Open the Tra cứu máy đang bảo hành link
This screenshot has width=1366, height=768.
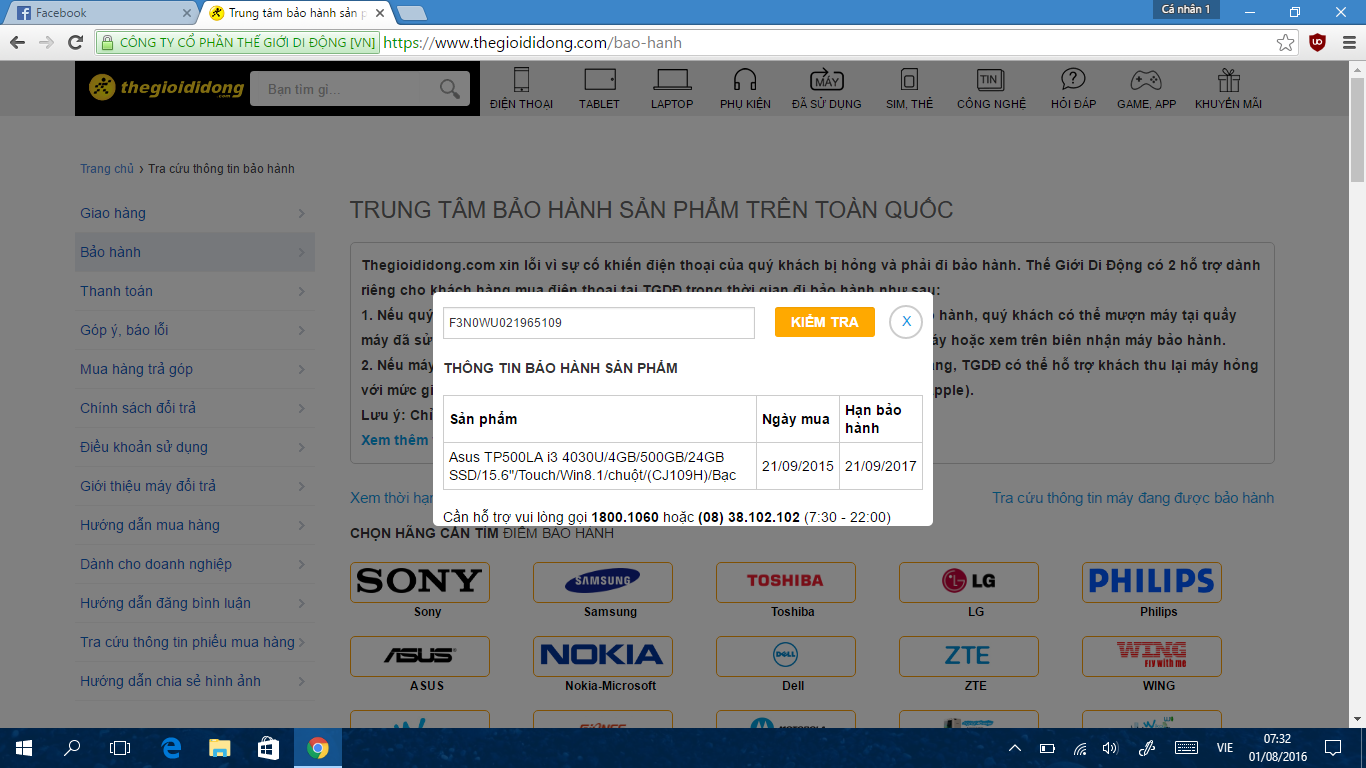[1132, 498]
